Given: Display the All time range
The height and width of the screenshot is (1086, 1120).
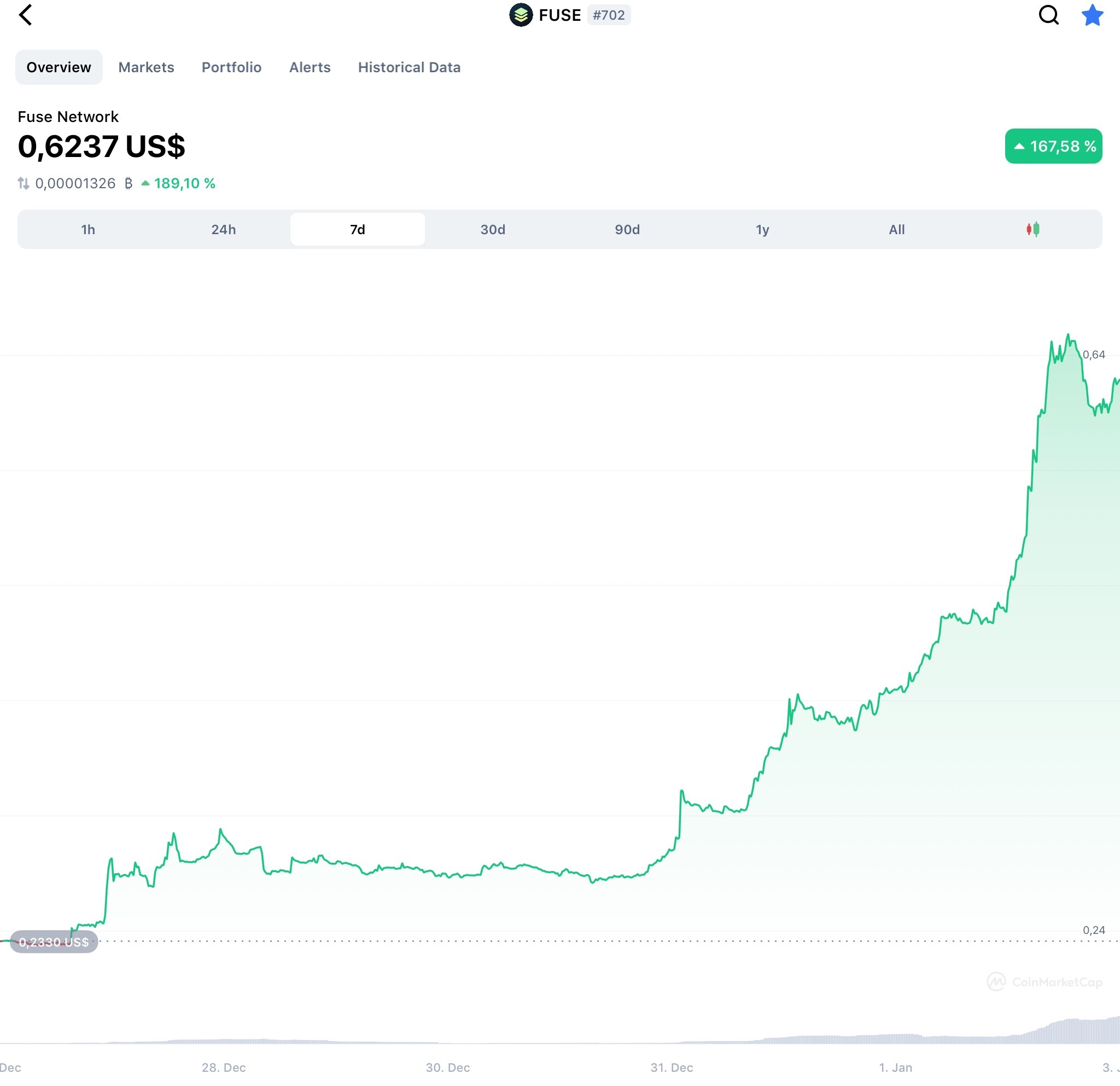Looking at the screenshot, I should [896, 229].
